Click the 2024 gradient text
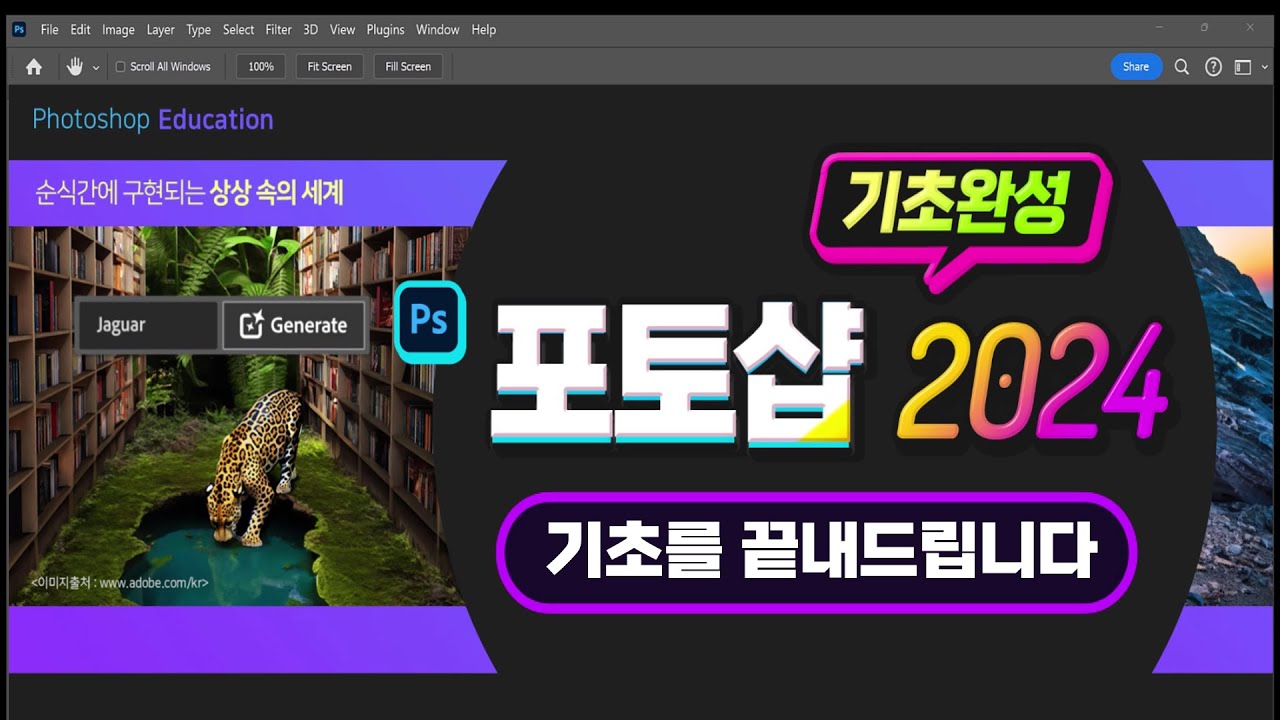Image resolution: width=1280 pixels, height=720 pixels. click(1032, 383)
